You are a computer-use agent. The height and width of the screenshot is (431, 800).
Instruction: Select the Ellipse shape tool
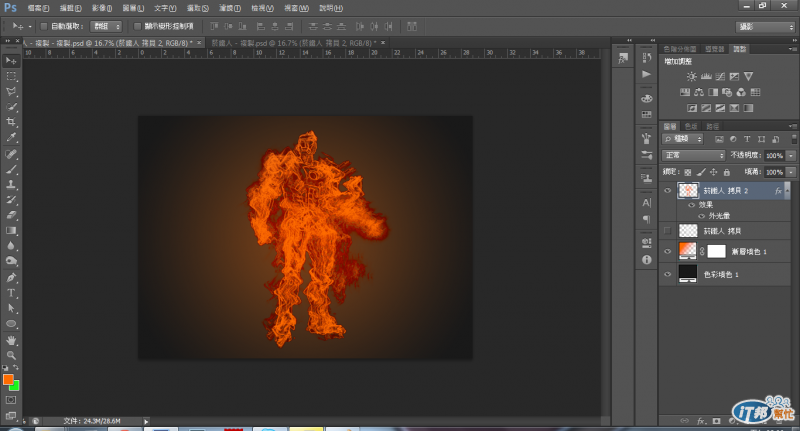point(11,324)
